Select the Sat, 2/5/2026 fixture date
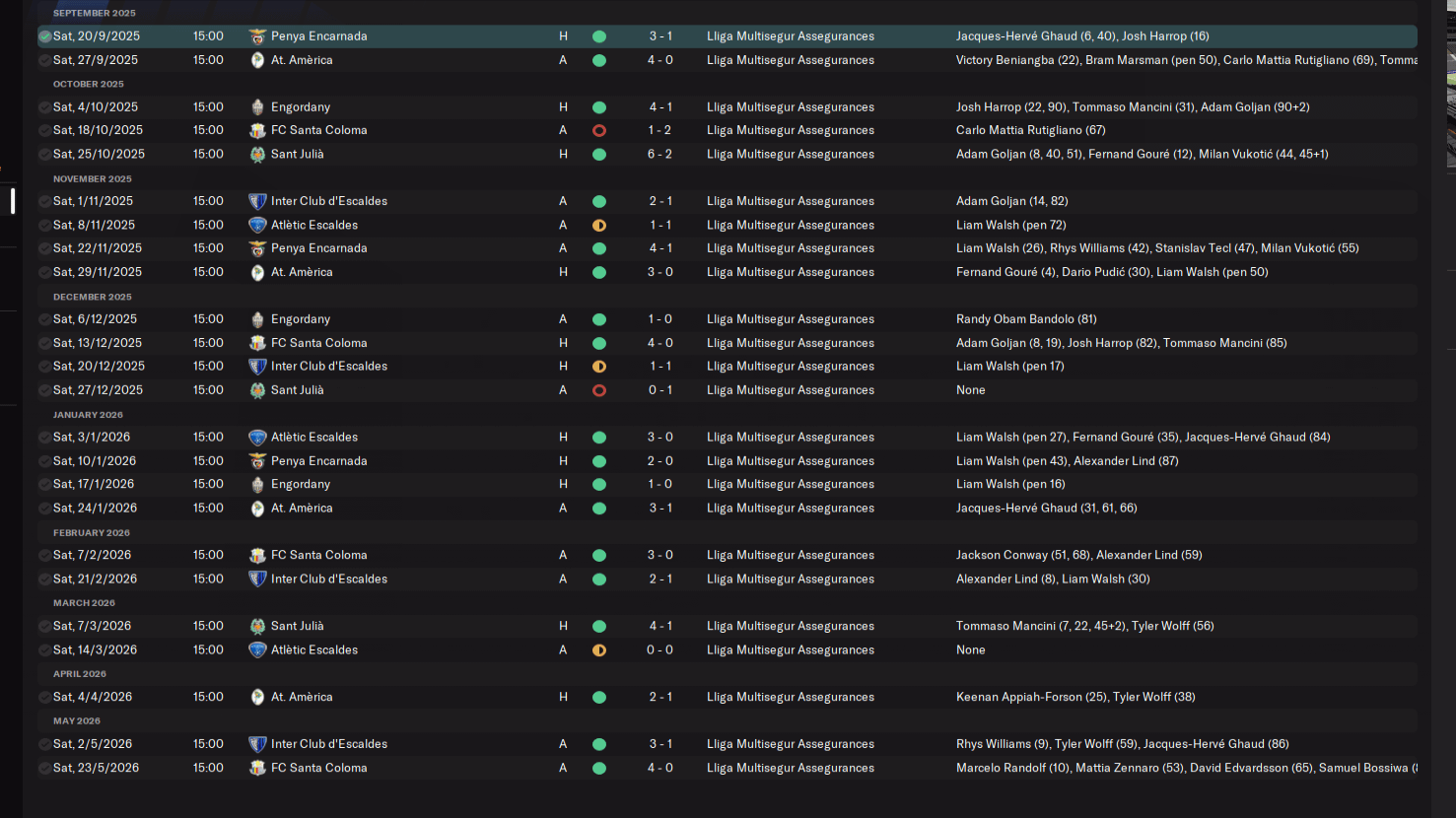The width and height of the screenshot is (1456, 818). (x=96, y=744)
